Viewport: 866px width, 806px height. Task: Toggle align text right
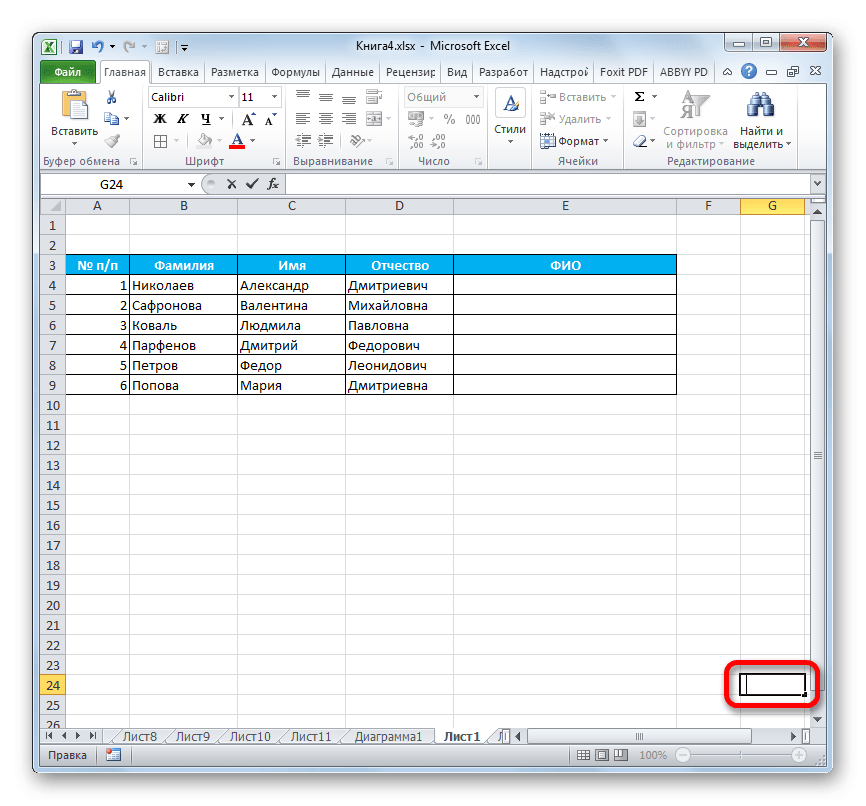349,119
